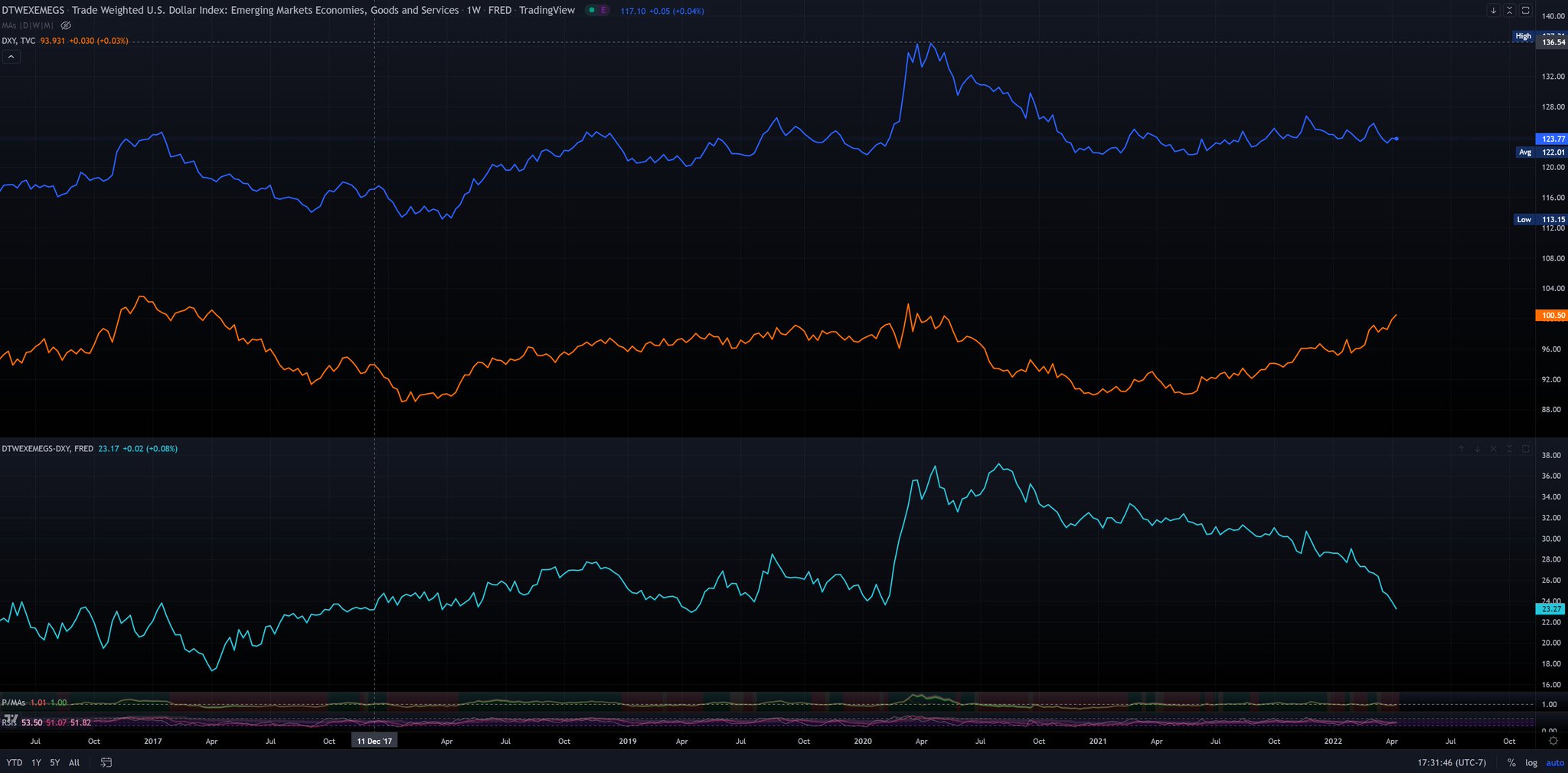The image size is (1568, 773).
Task: Open the Go to date calendar icon
Action: point(106,762)
